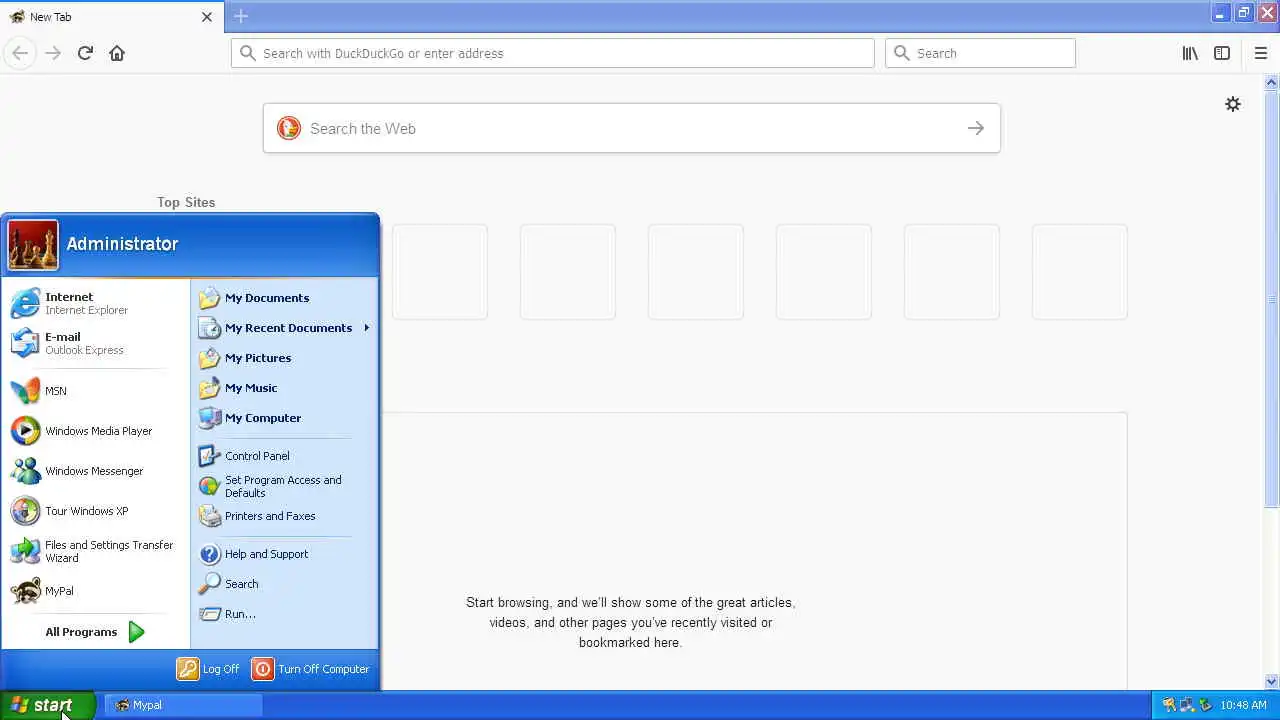Click the Administrator user picture
The width and height of the screenshot is (1280, 720).
pos(33,245)
